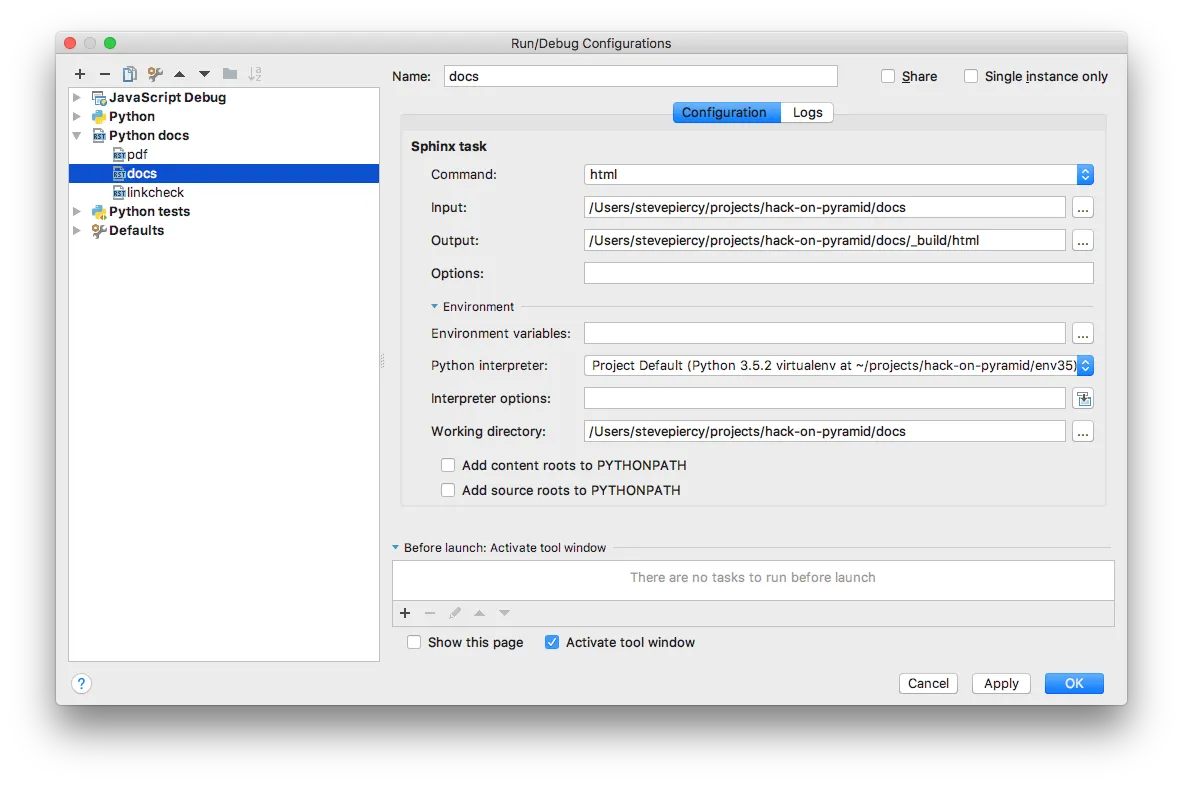Focus the Input path field
Screen dimensions: 1183x785
(825, 208)
